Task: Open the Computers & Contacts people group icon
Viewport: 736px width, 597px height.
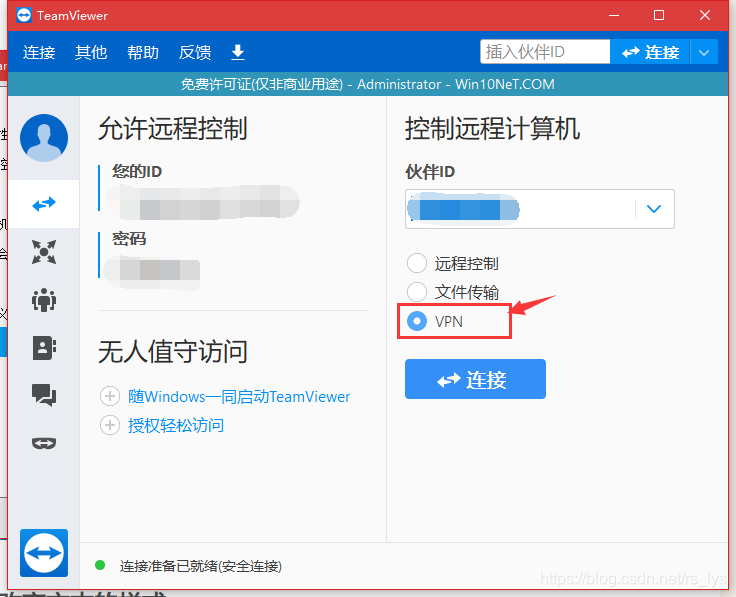Action: (44, 300)
